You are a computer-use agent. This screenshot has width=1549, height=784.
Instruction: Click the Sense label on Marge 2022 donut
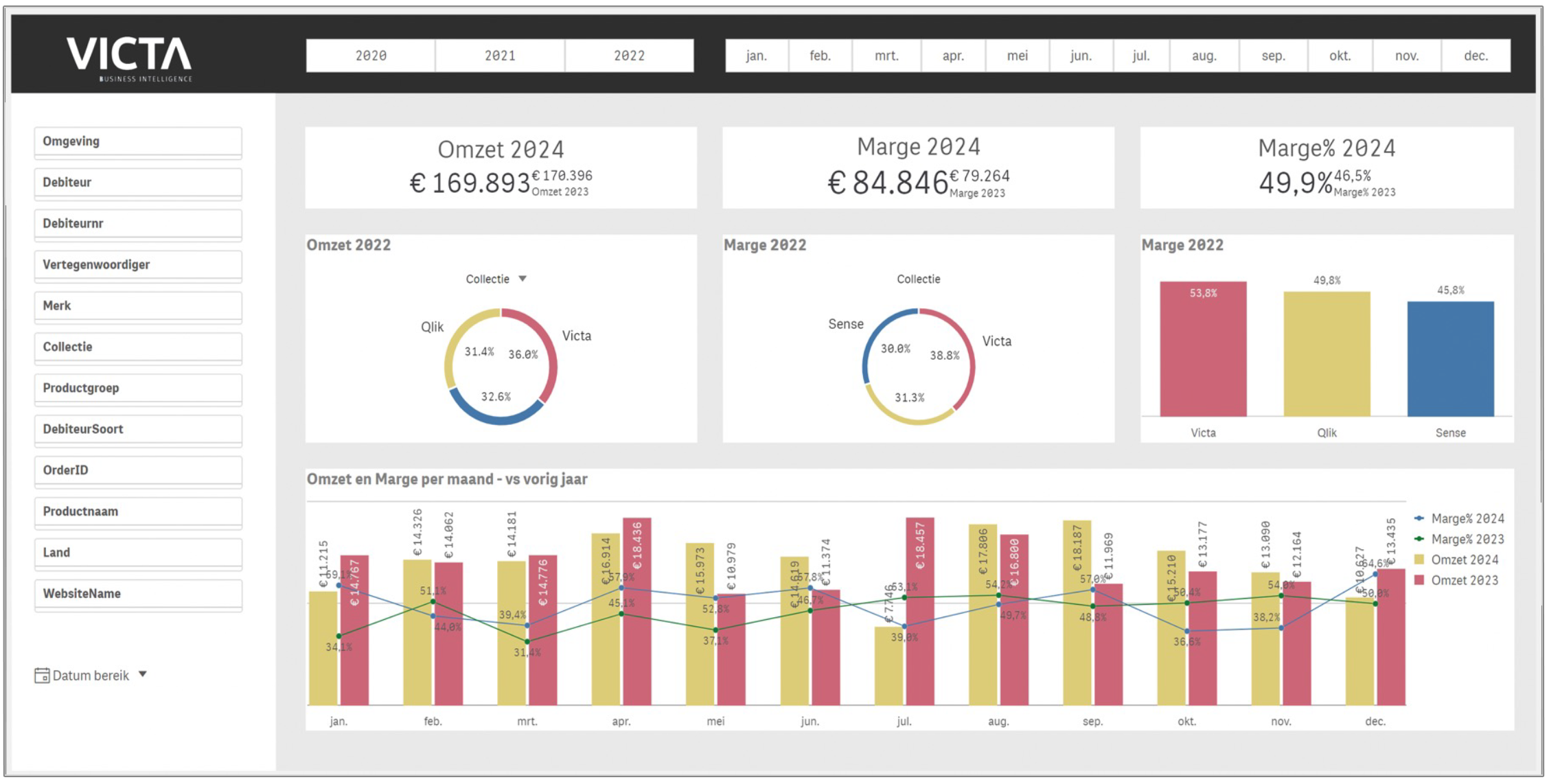click(x=846, y=324)
